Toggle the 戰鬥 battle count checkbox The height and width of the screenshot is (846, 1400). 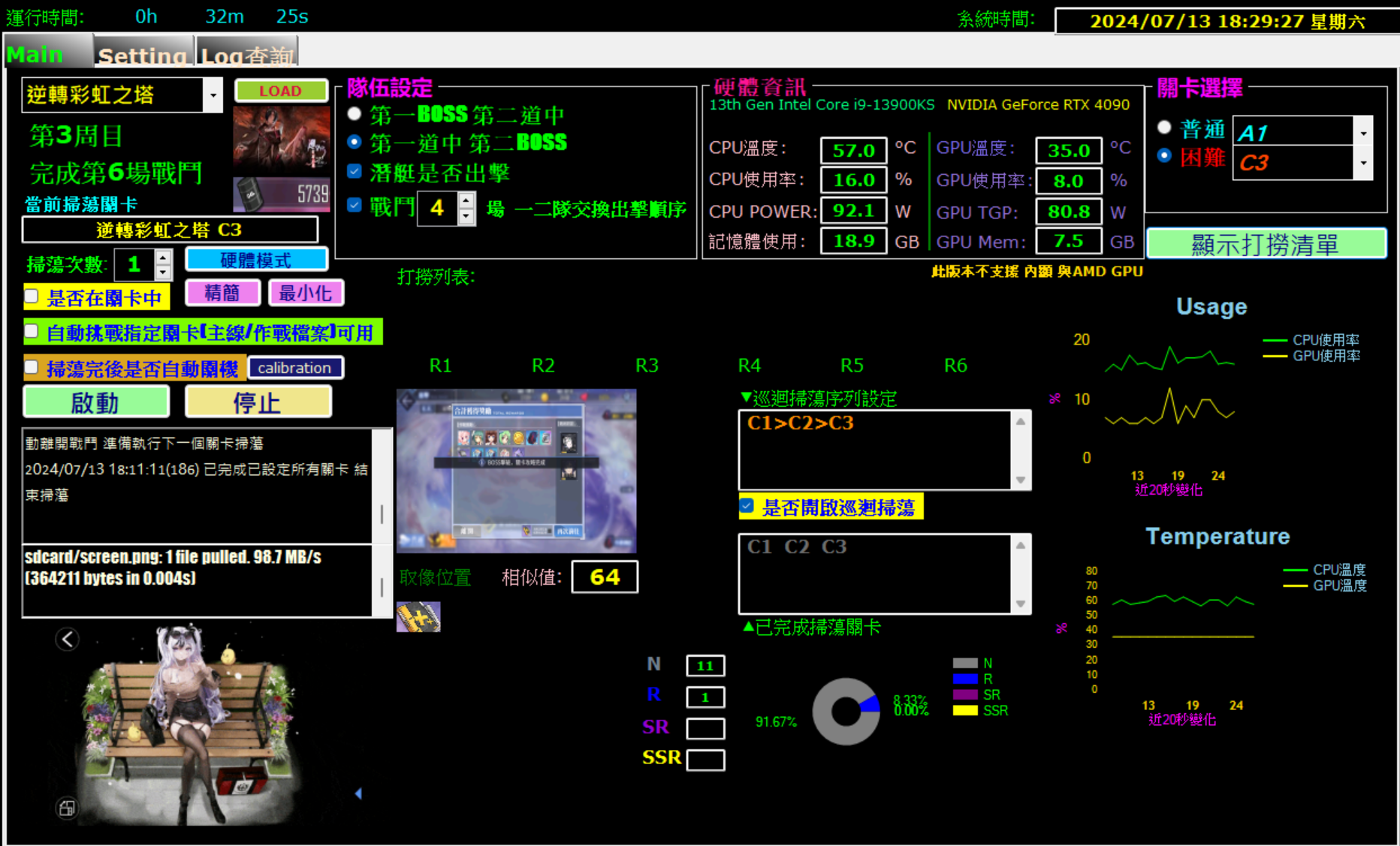coord(355,205)
